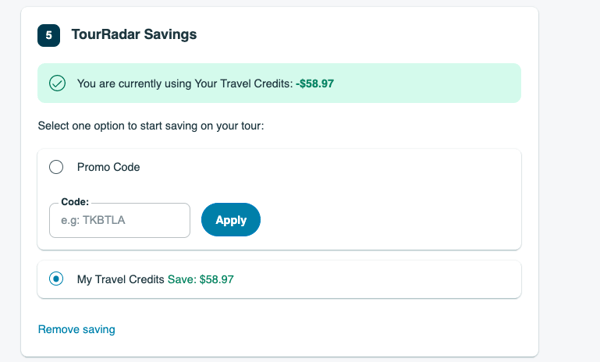
Task: Click the TourRadar Savings heading
Action: (x=134, y=34)
